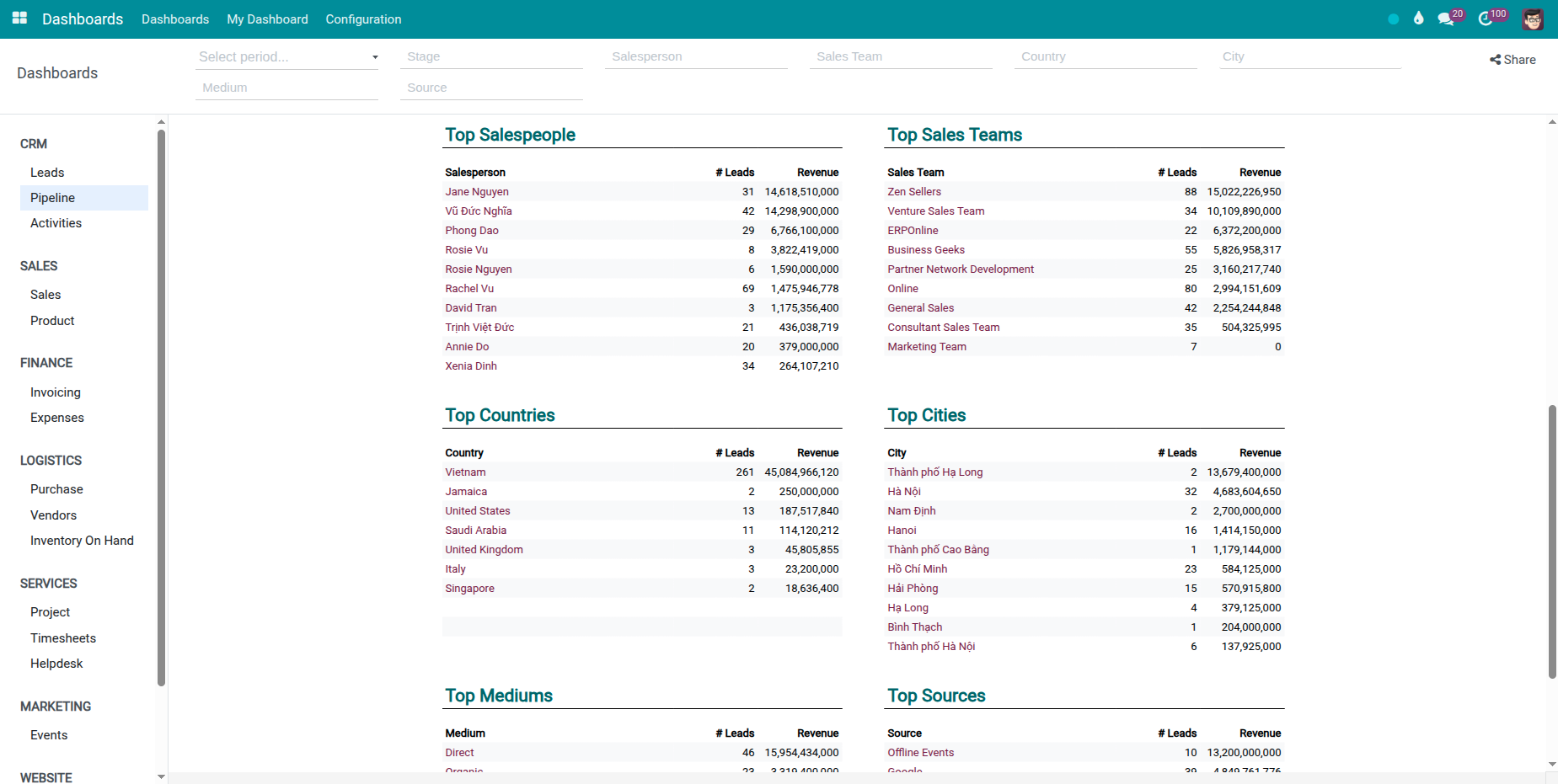Open the Configuration menu
This screenshot has width=1558, height=784.
pos(363,19)
